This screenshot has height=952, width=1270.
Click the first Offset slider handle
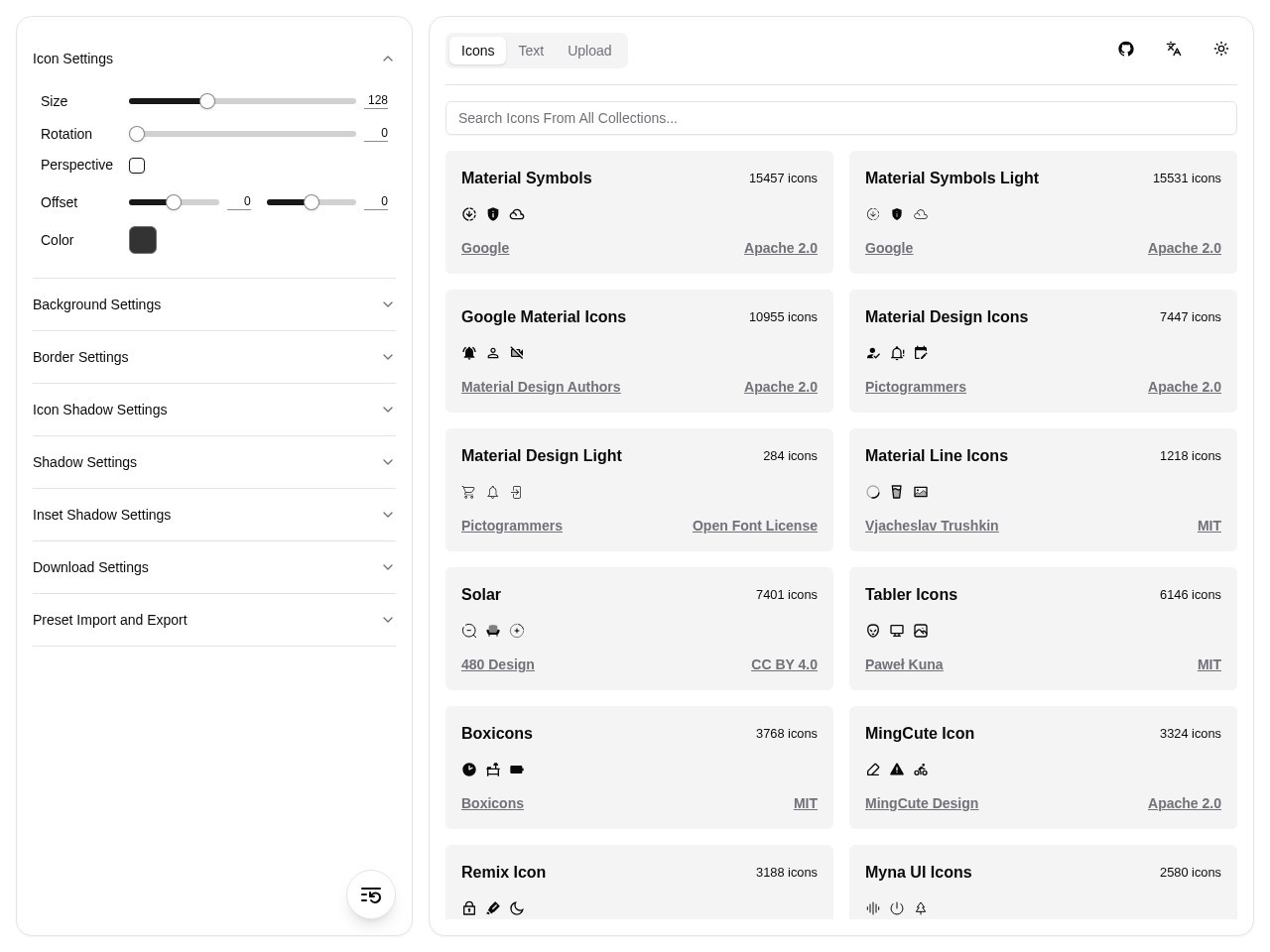point(174,202)
